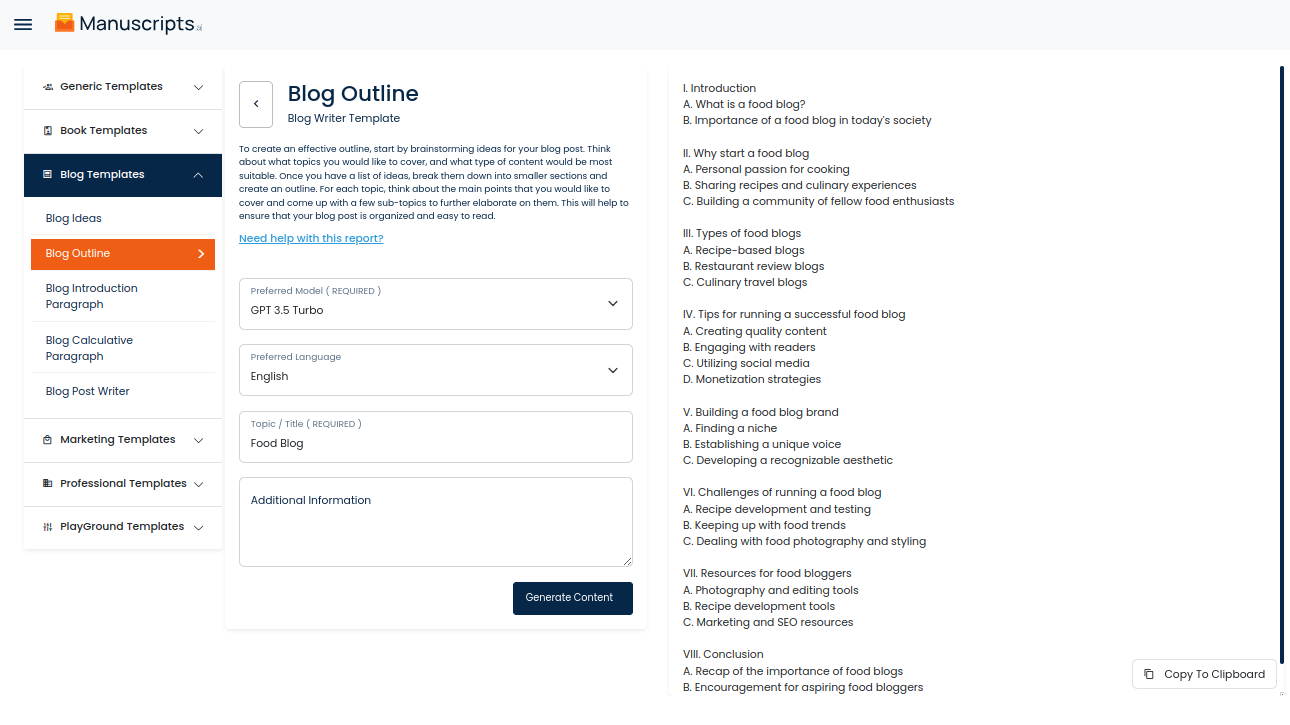Click the copy icon beside Copy To Clipboard

click(1149, 674)
